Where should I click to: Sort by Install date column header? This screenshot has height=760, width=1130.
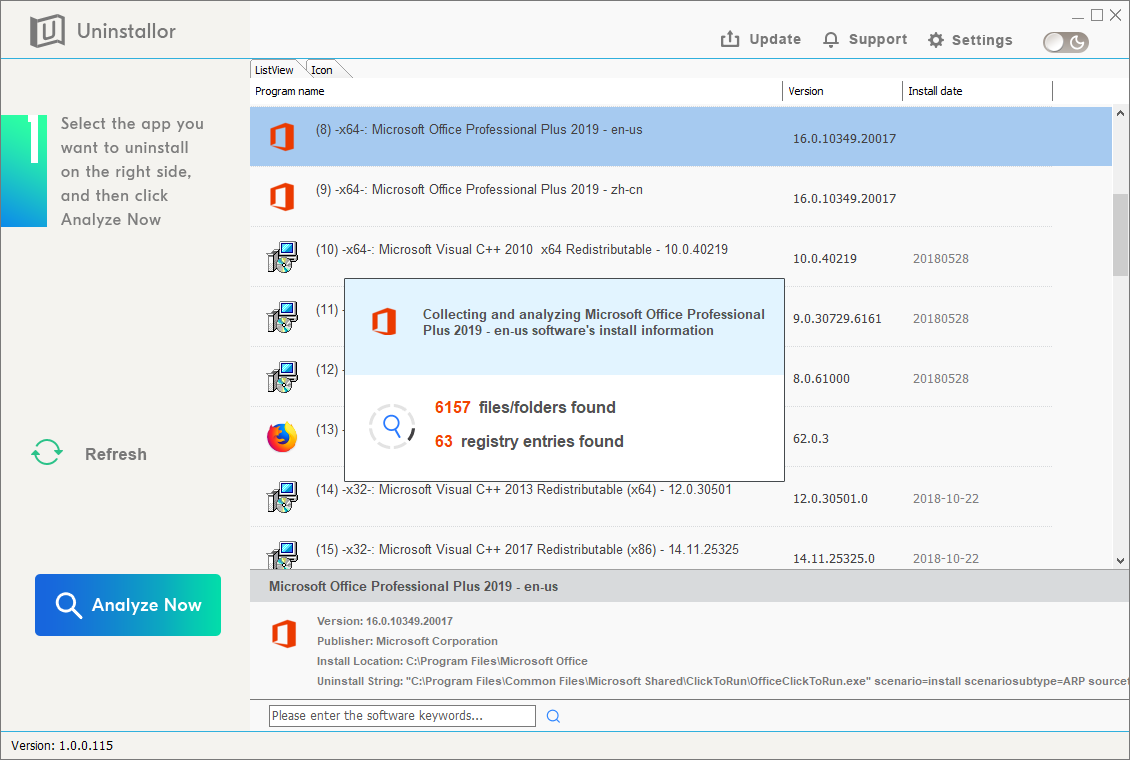(978, 91)
